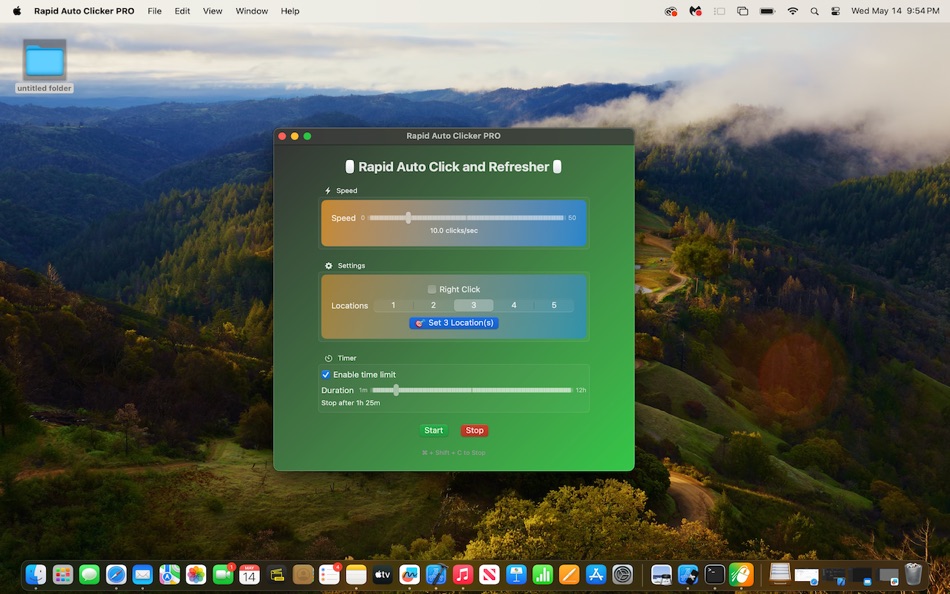Click the clock icon beside Timer label

pos(327,357)
